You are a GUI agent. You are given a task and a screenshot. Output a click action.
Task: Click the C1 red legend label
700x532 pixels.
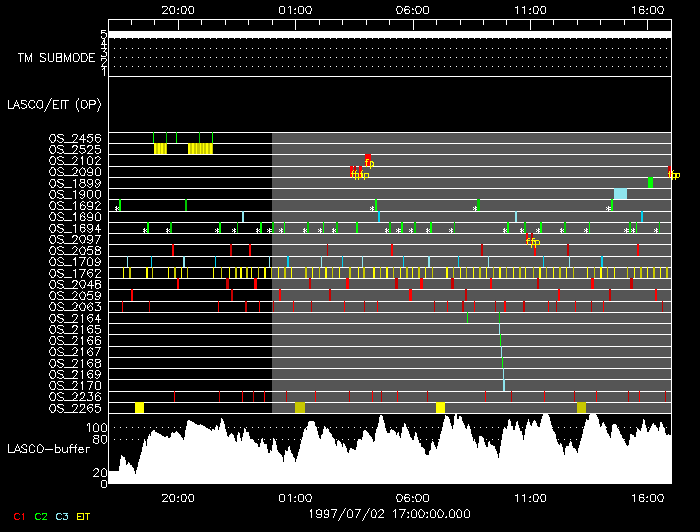[17, 516]
